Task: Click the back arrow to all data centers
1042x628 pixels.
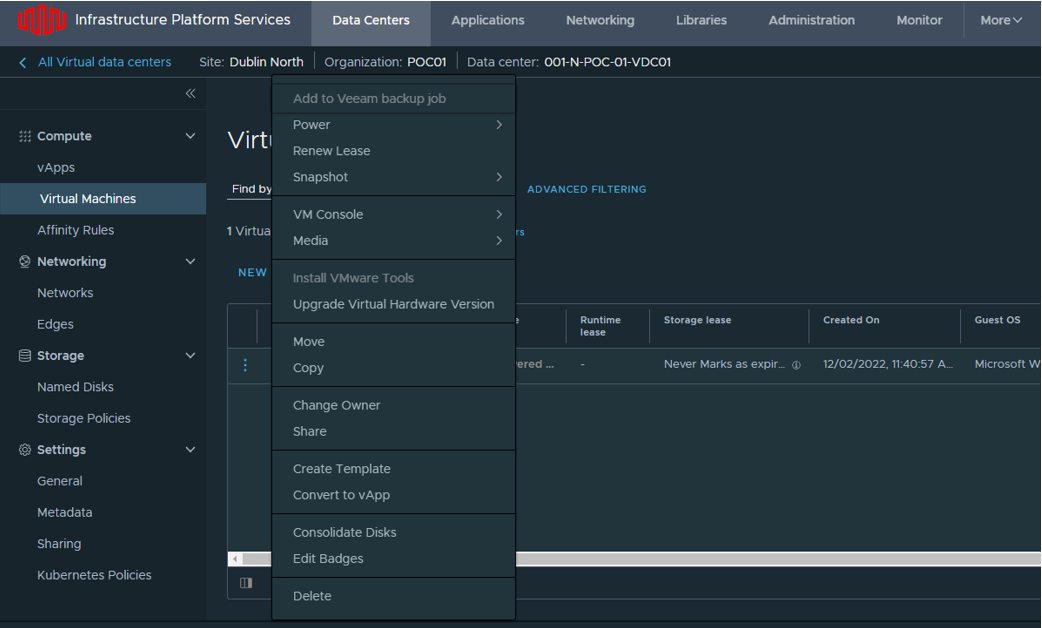Action: [23, 62]
